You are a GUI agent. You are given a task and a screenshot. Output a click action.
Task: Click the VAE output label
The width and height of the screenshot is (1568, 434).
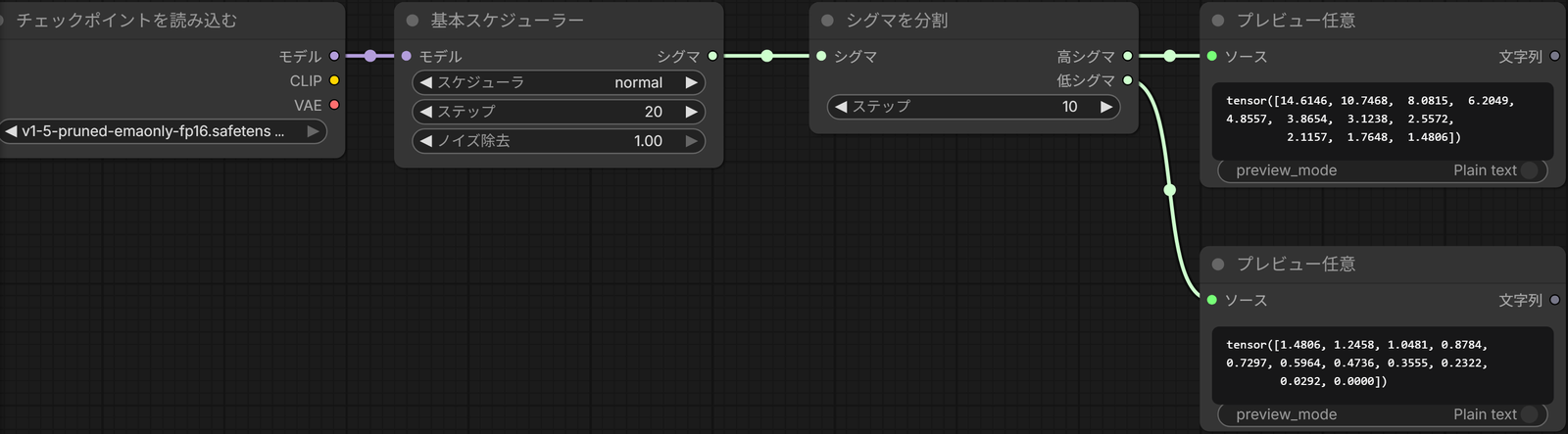(x=308, y=106)
